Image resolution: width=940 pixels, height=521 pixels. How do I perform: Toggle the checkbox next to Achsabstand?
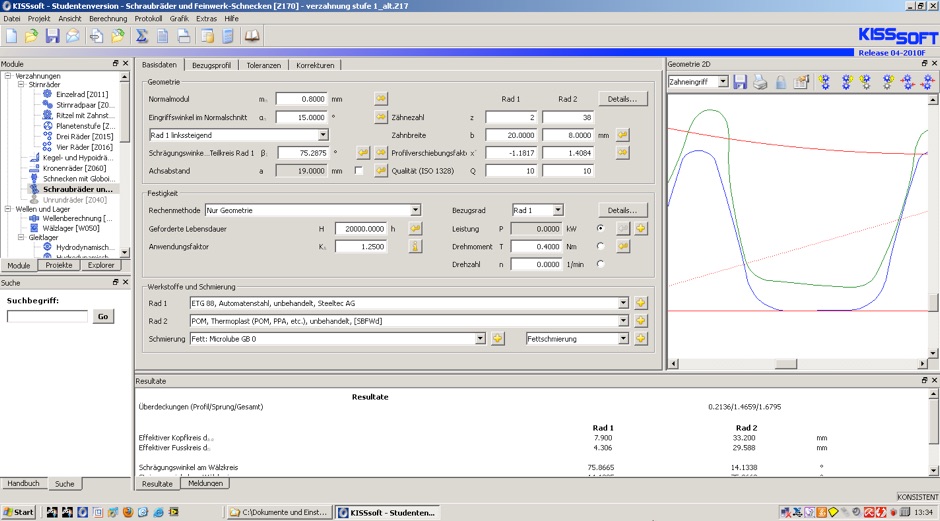[358, 171]
